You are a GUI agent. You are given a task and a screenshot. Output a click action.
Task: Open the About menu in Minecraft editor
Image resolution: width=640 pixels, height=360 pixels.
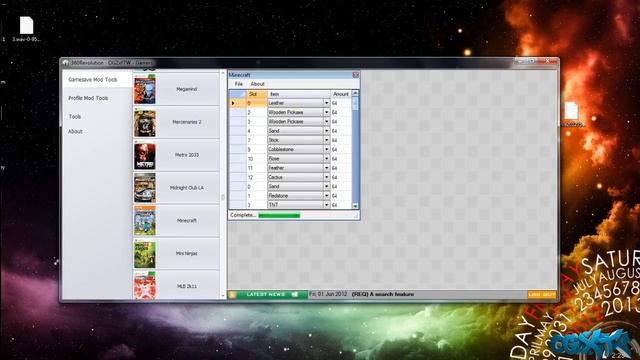pos(258,84)
